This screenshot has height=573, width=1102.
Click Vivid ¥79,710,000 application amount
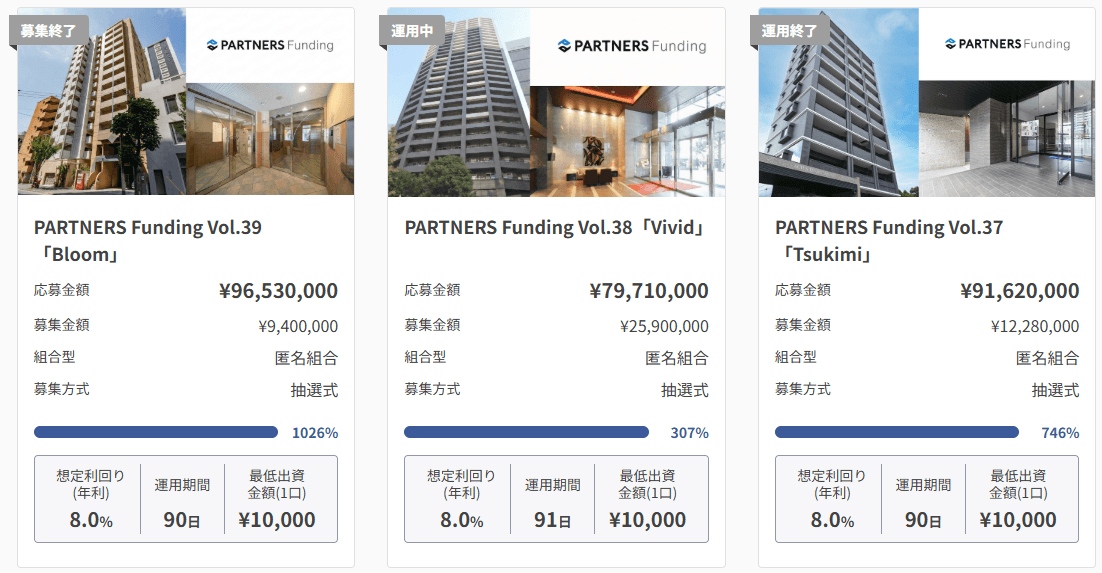point(649,291)
